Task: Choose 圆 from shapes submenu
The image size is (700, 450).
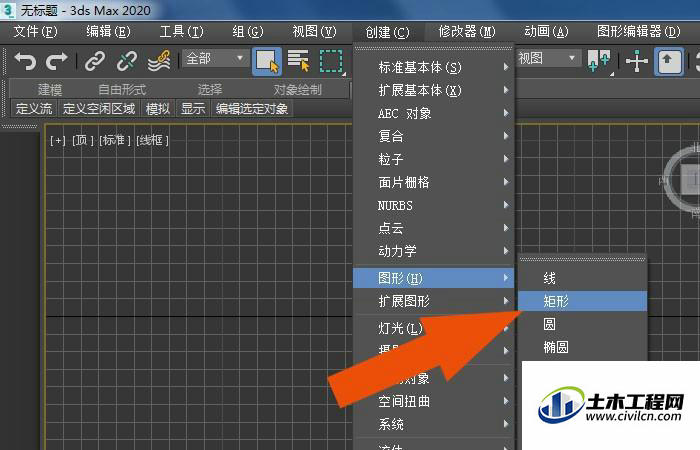Action: [582, 324]
